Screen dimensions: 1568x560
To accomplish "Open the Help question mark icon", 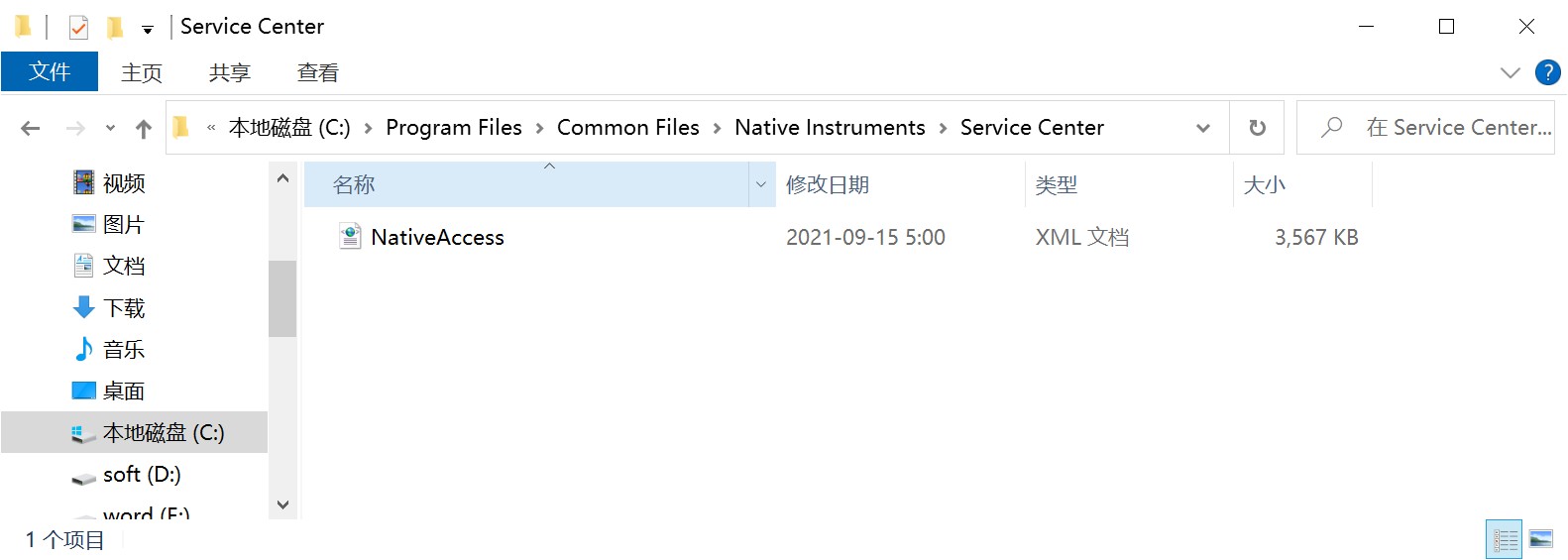I will 1547,72.
